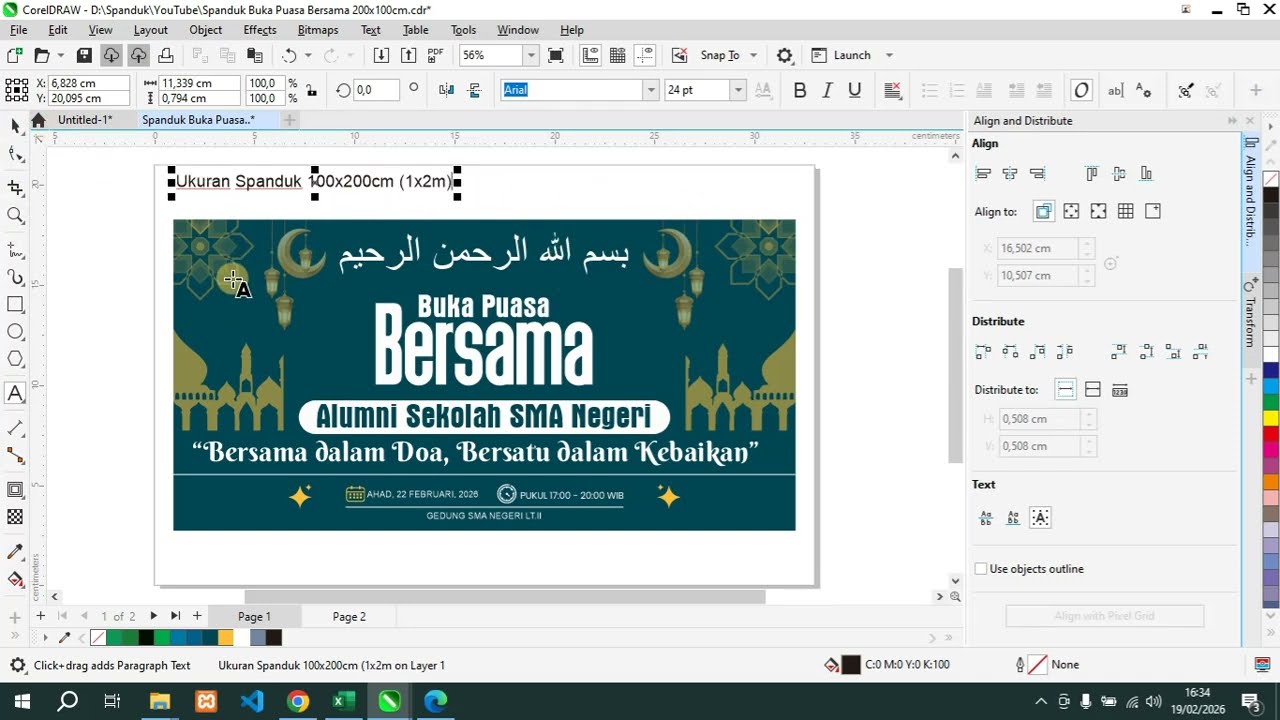Toggle the Lock ratio padlock
1280x720 pixels.
[x=311, y=91]
